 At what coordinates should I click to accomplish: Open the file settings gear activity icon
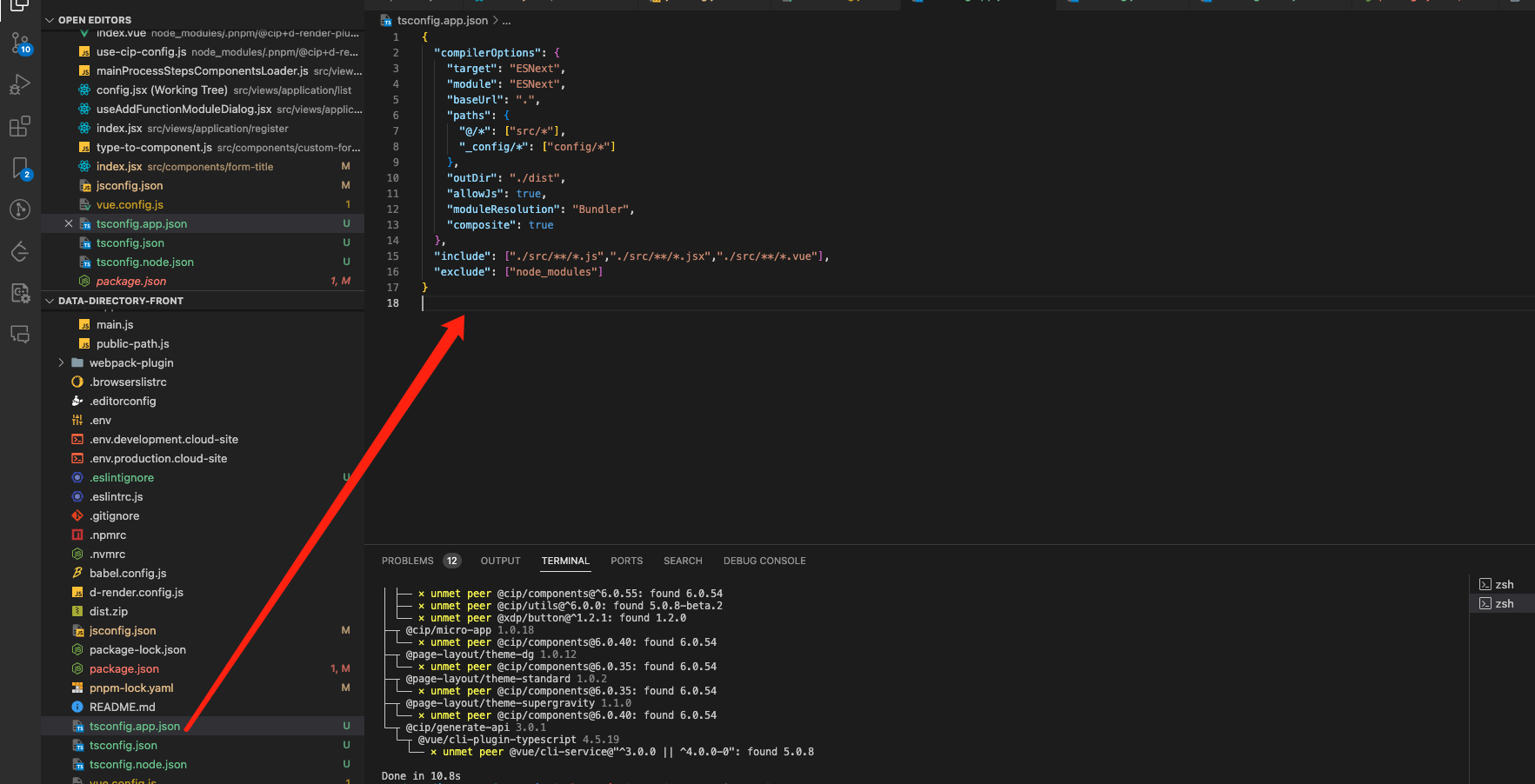[x=19, y=293]
